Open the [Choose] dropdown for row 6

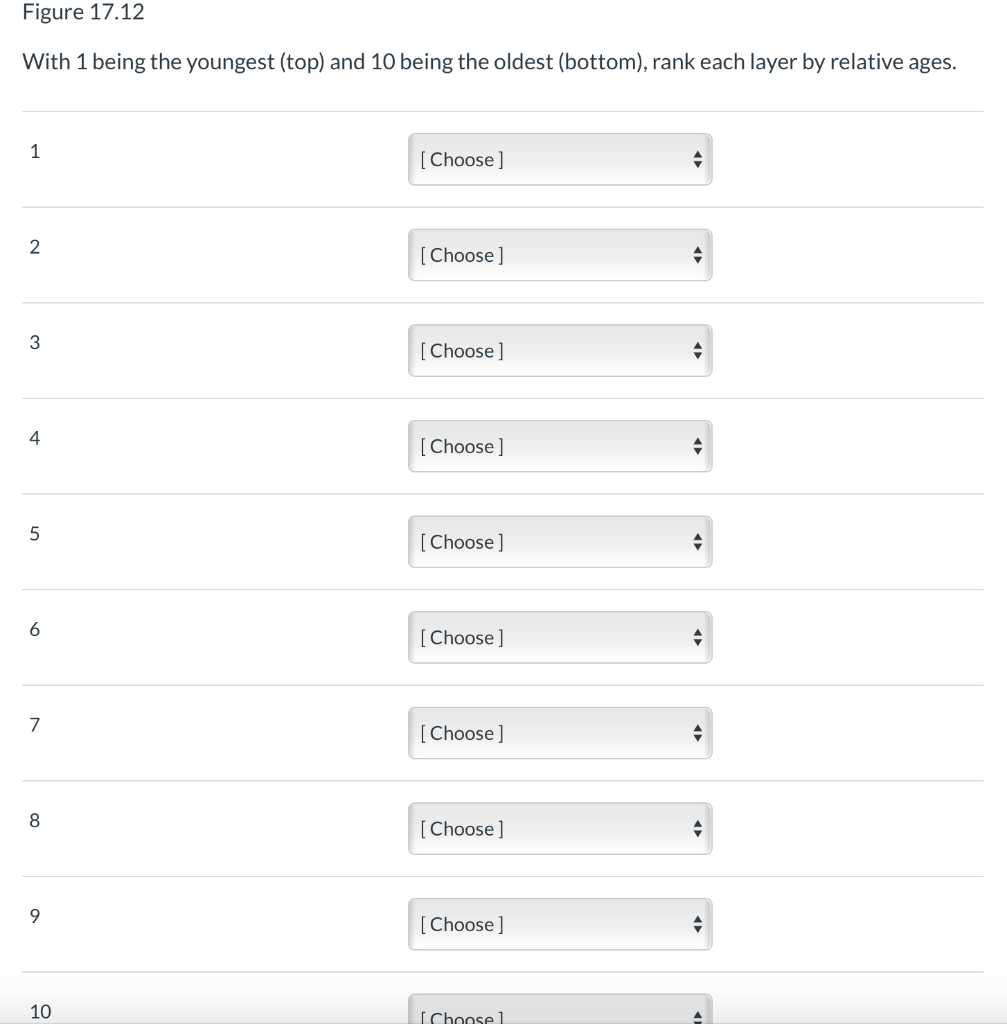tap(545, 637)
